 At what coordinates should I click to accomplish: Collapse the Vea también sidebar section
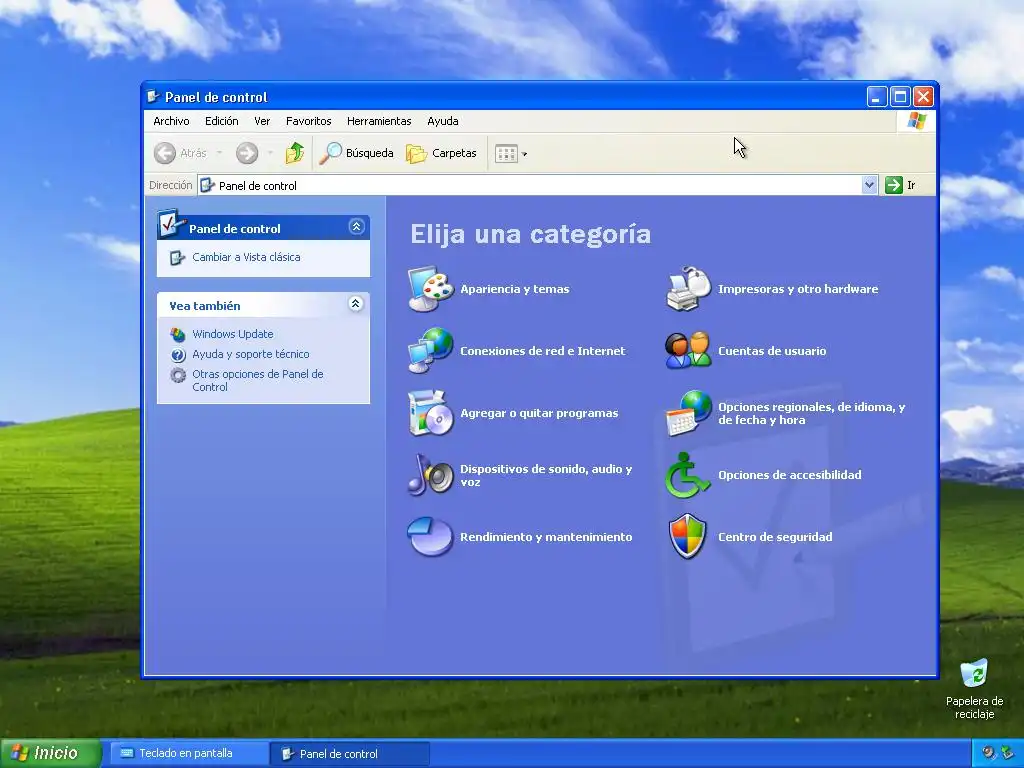coord(355,304)
